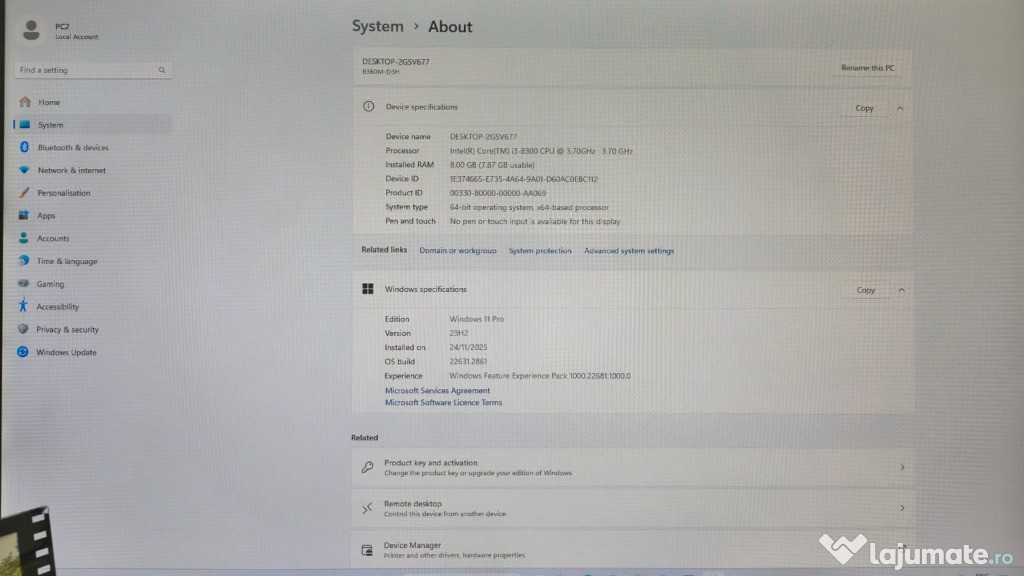Image resolution: width=1024 pixels, height=576 pixels.
Task: Click the Rename this PC button
Action: pos(867,68)
